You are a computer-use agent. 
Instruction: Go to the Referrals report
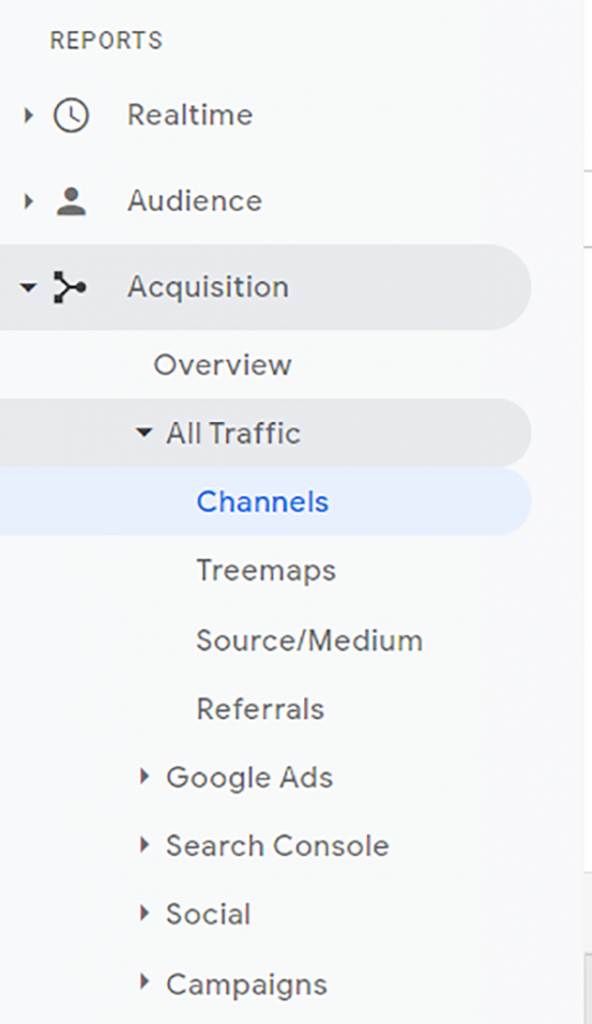(x=260, y=709)
